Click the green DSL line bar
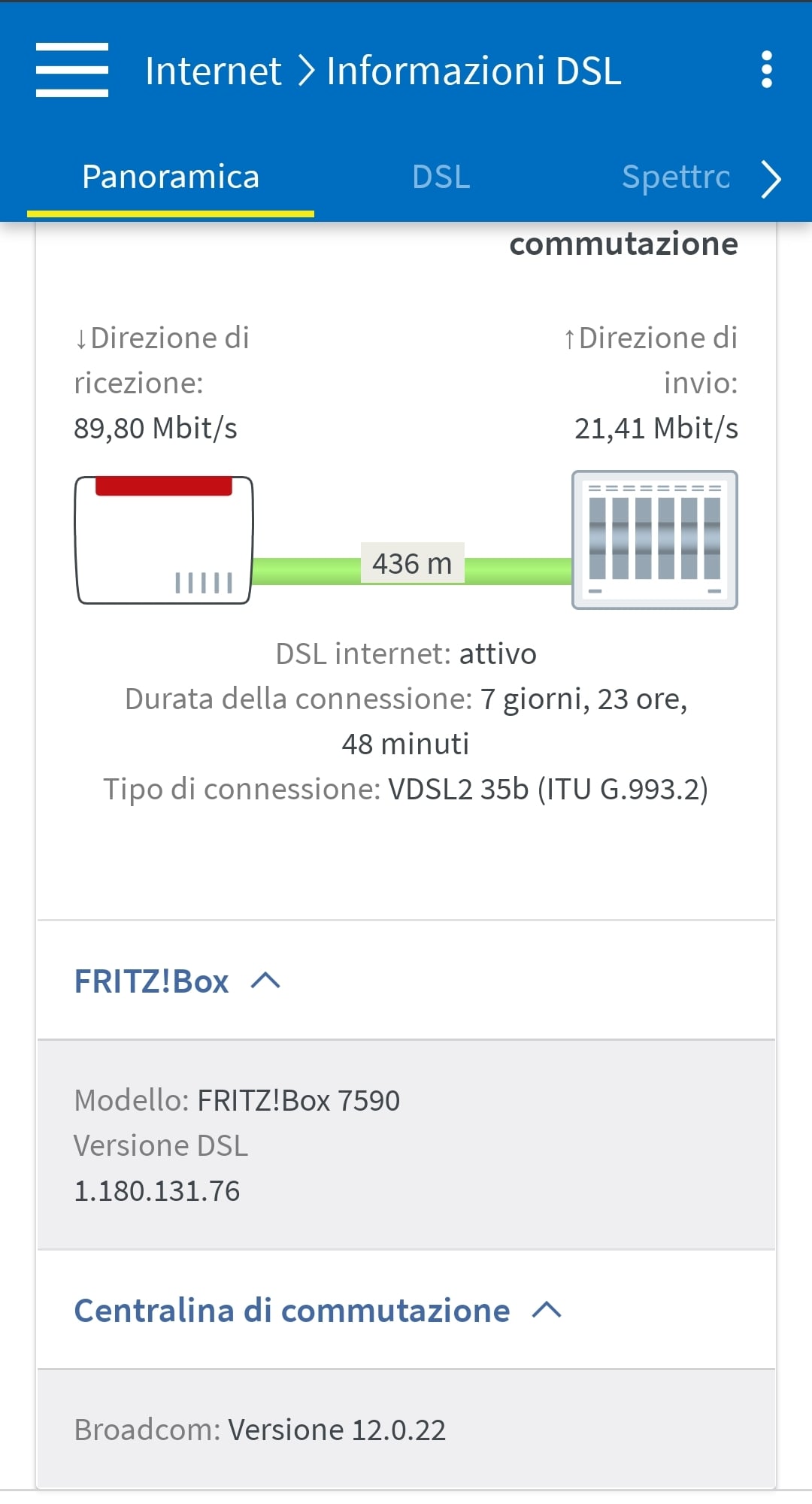The height and width of the screenshot is (1504, 812). (x=519, y=572)
